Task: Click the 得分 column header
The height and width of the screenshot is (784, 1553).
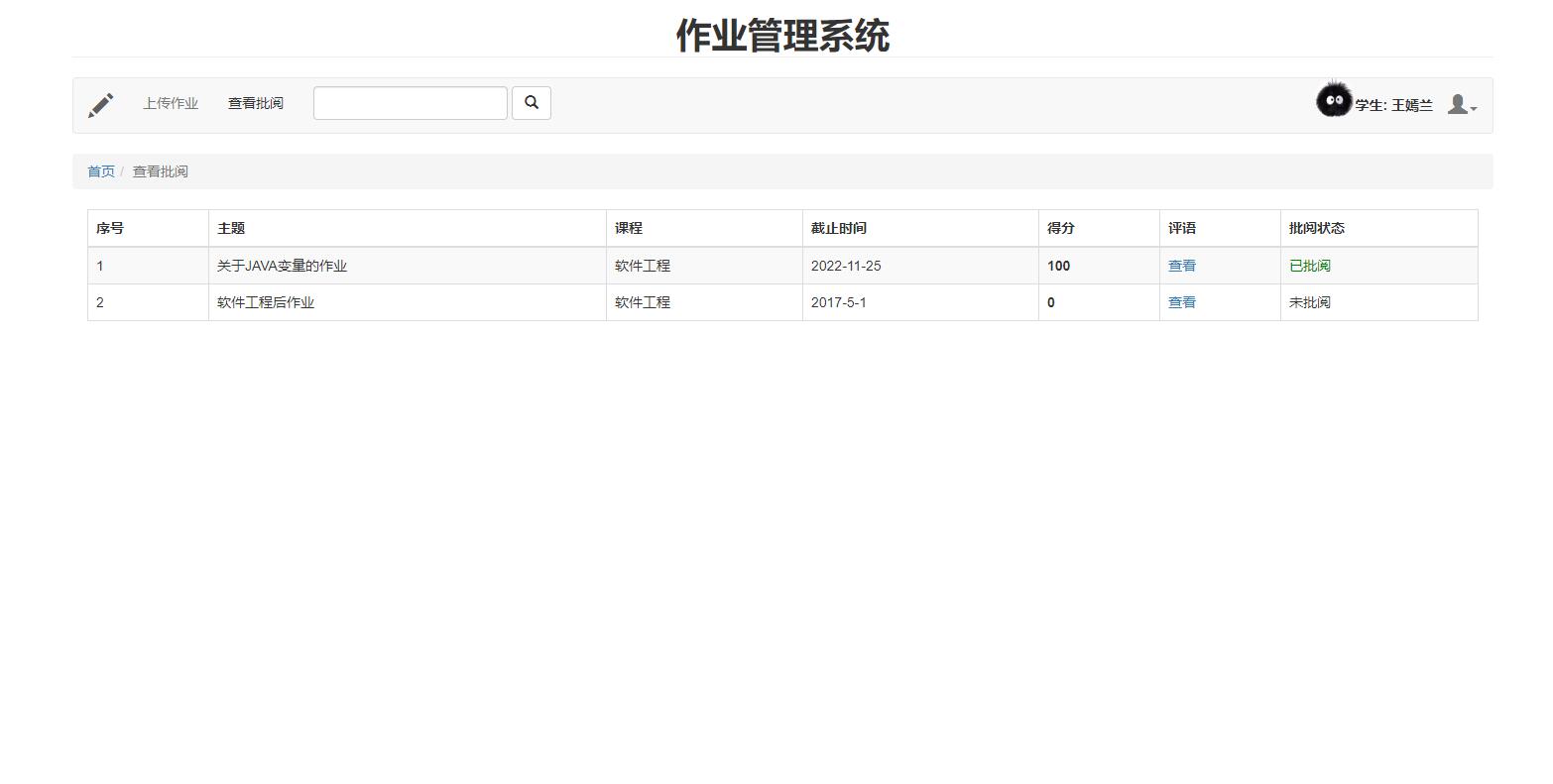Action: (x=1060, y=227)
